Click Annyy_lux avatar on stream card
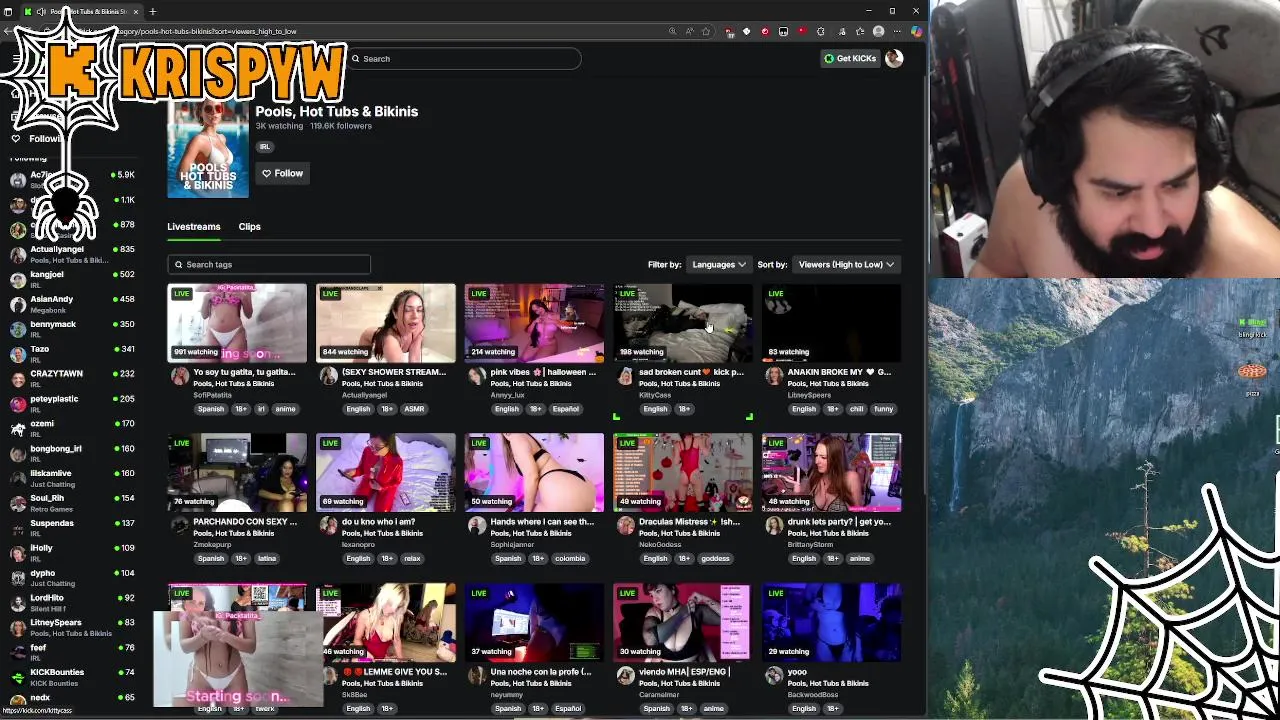Image resolution: width=1280 pixels, height=720 pixels. click(x=477, y=376)
